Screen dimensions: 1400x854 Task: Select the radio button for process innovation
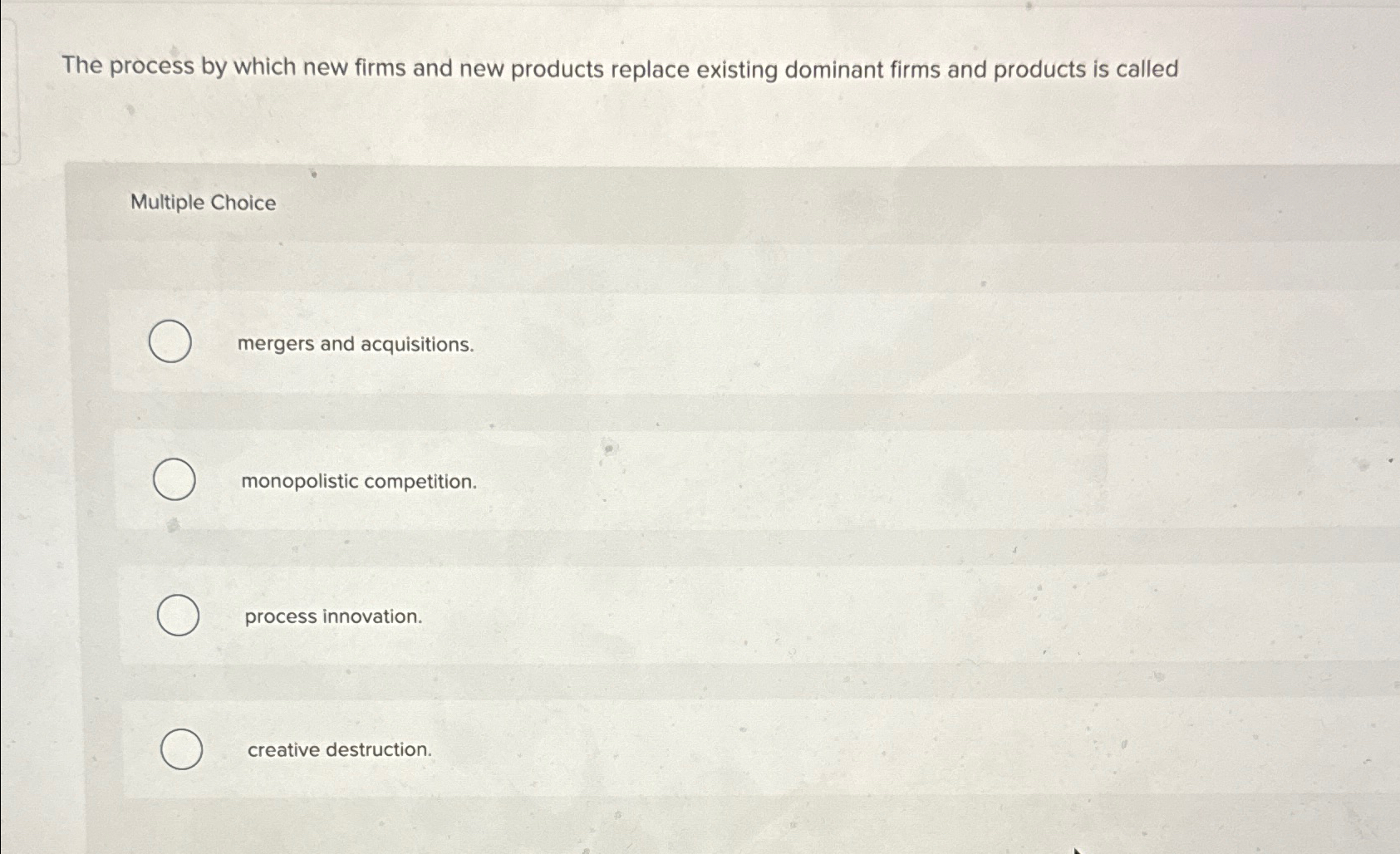click(x=177, y=616)
